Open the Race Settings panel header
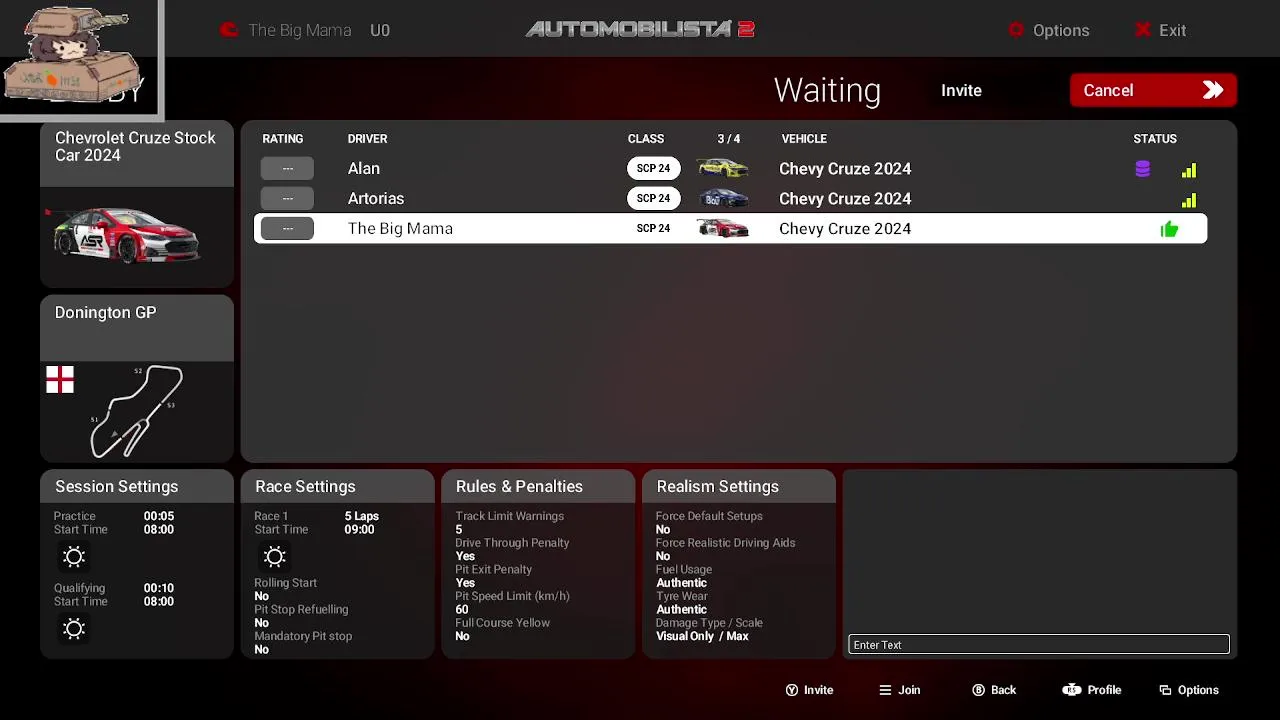 pos(337,486)
